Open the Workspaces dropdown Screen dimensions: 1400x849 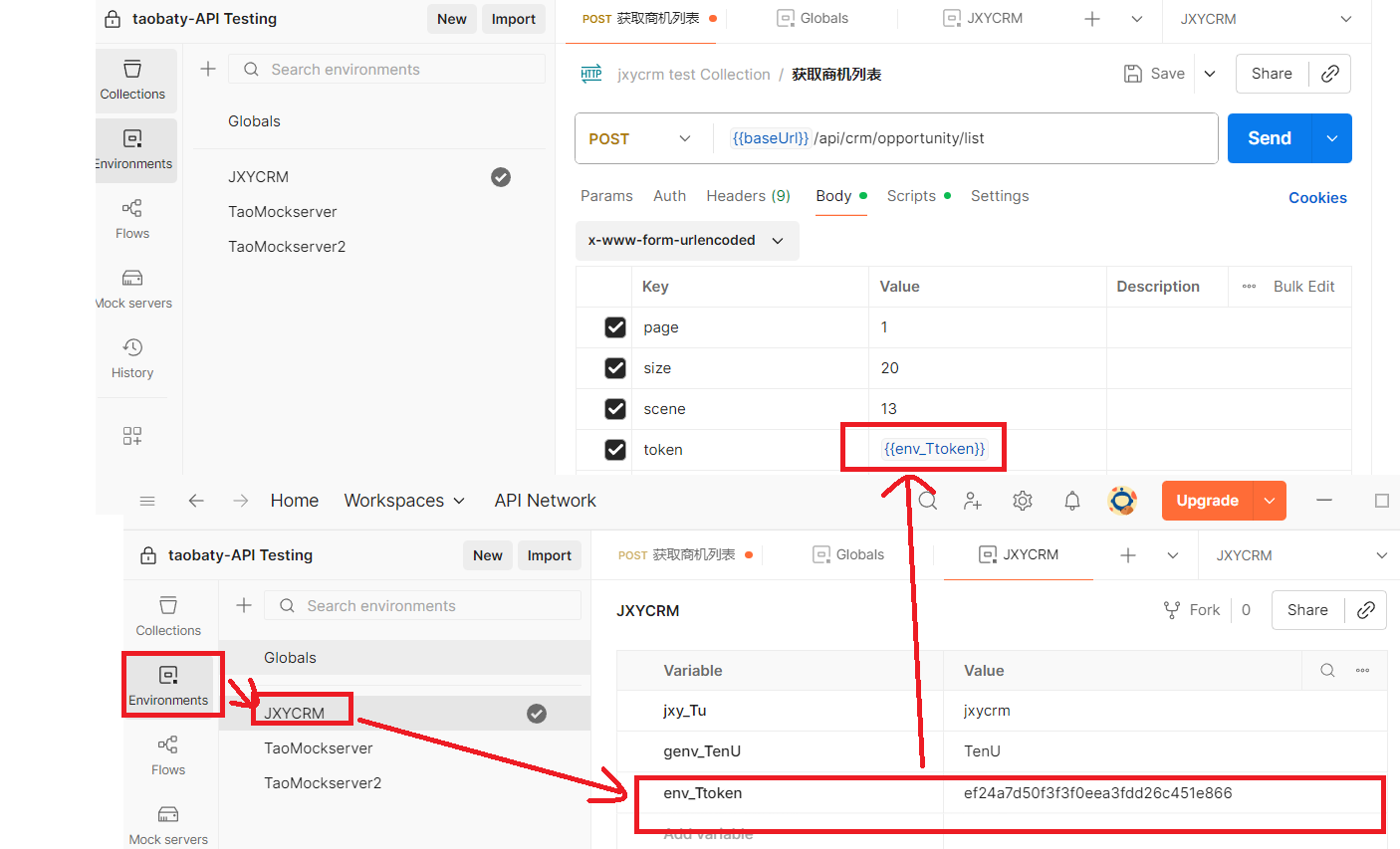pos(404,501)
